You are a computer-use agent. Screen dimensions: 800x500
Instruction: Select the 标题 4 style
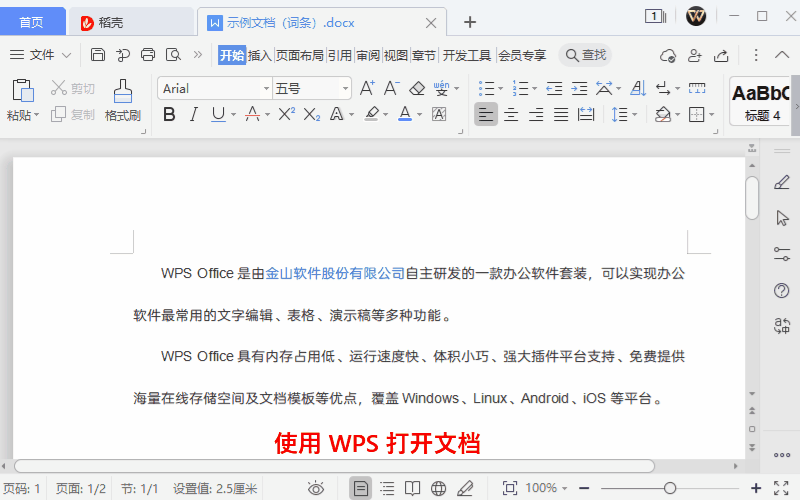click(760, 101)
